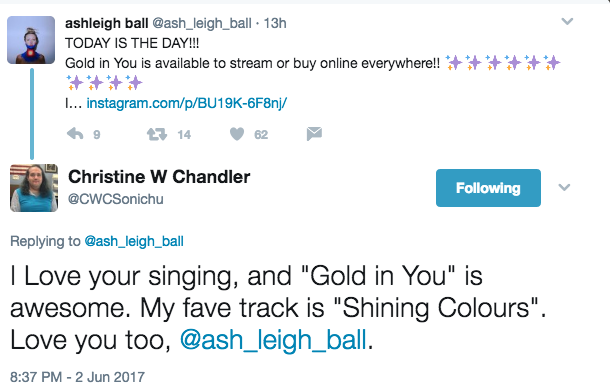Click the @ash_leigh_ball mention in the reply text
Image resolution: width=610 pixels, height=388 pixels.
click(x=273, y=340)
